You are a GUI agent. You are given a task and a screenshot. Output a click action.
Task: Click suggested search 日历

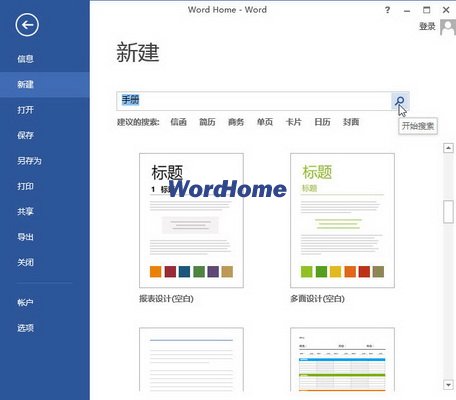322,122
